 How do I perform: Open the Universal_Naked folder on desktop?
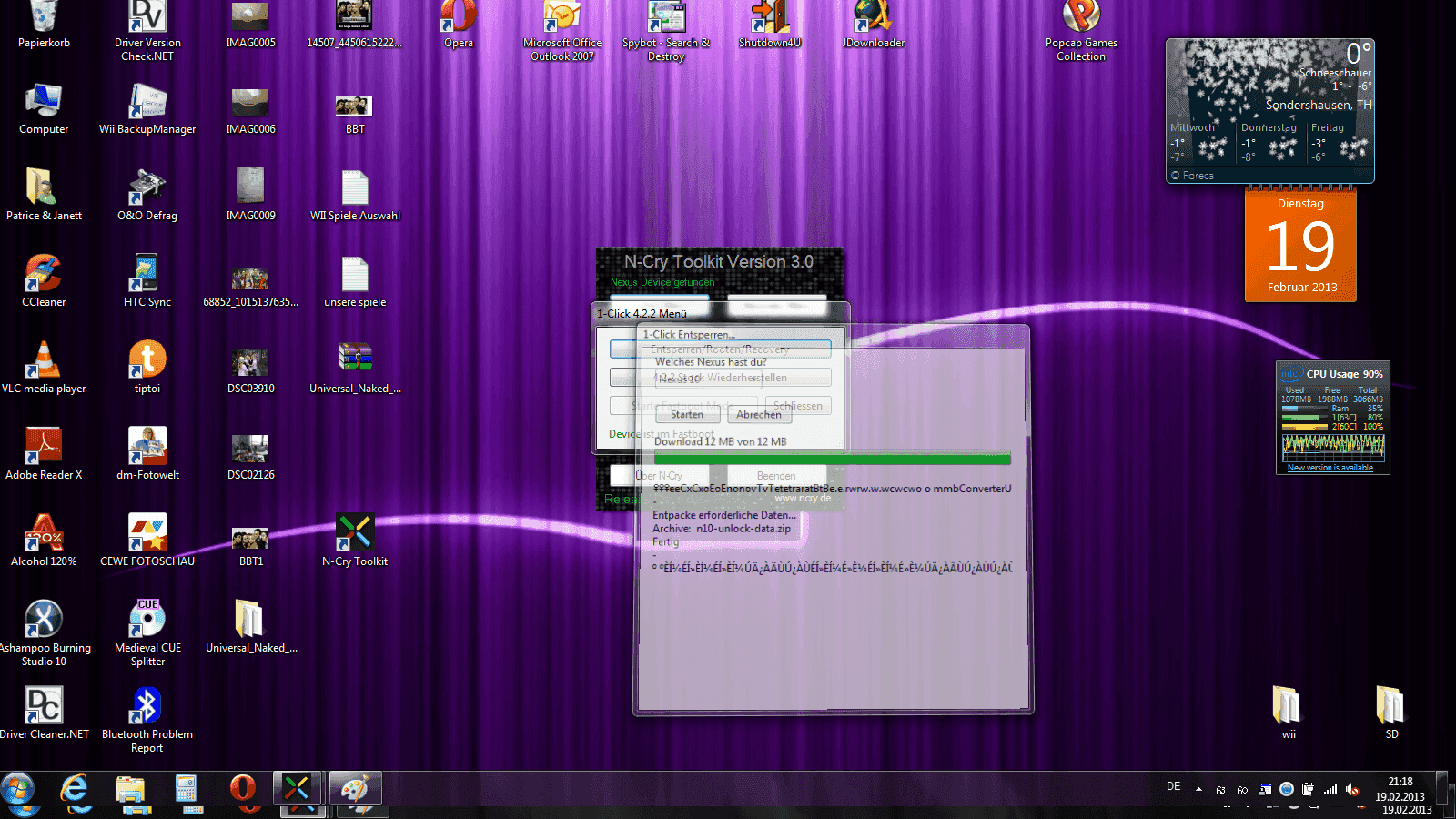(x=250, y=619)
